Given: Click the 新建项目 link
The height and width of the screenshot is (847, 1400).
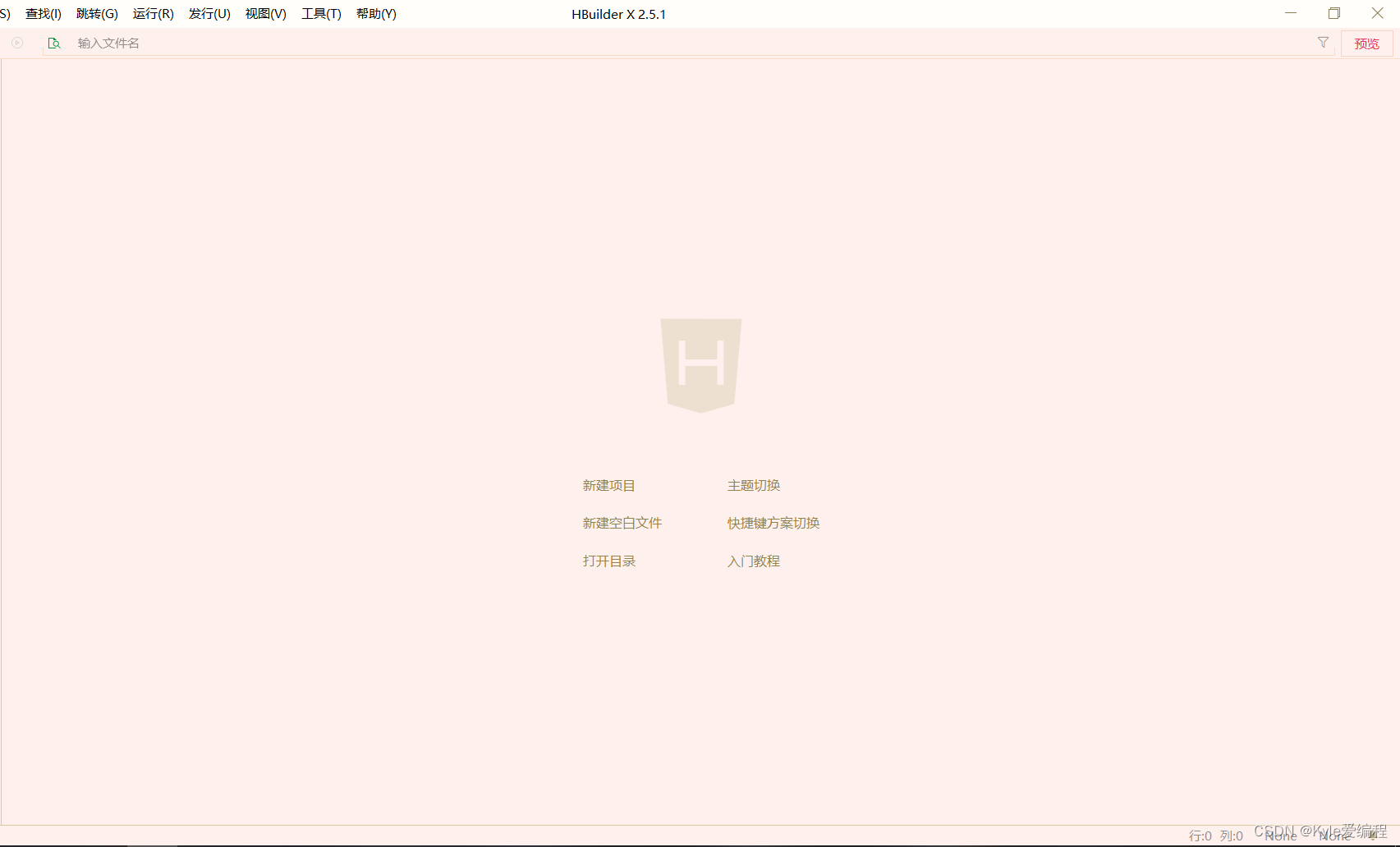Looking at the screenshot, I should coord(609,486).
